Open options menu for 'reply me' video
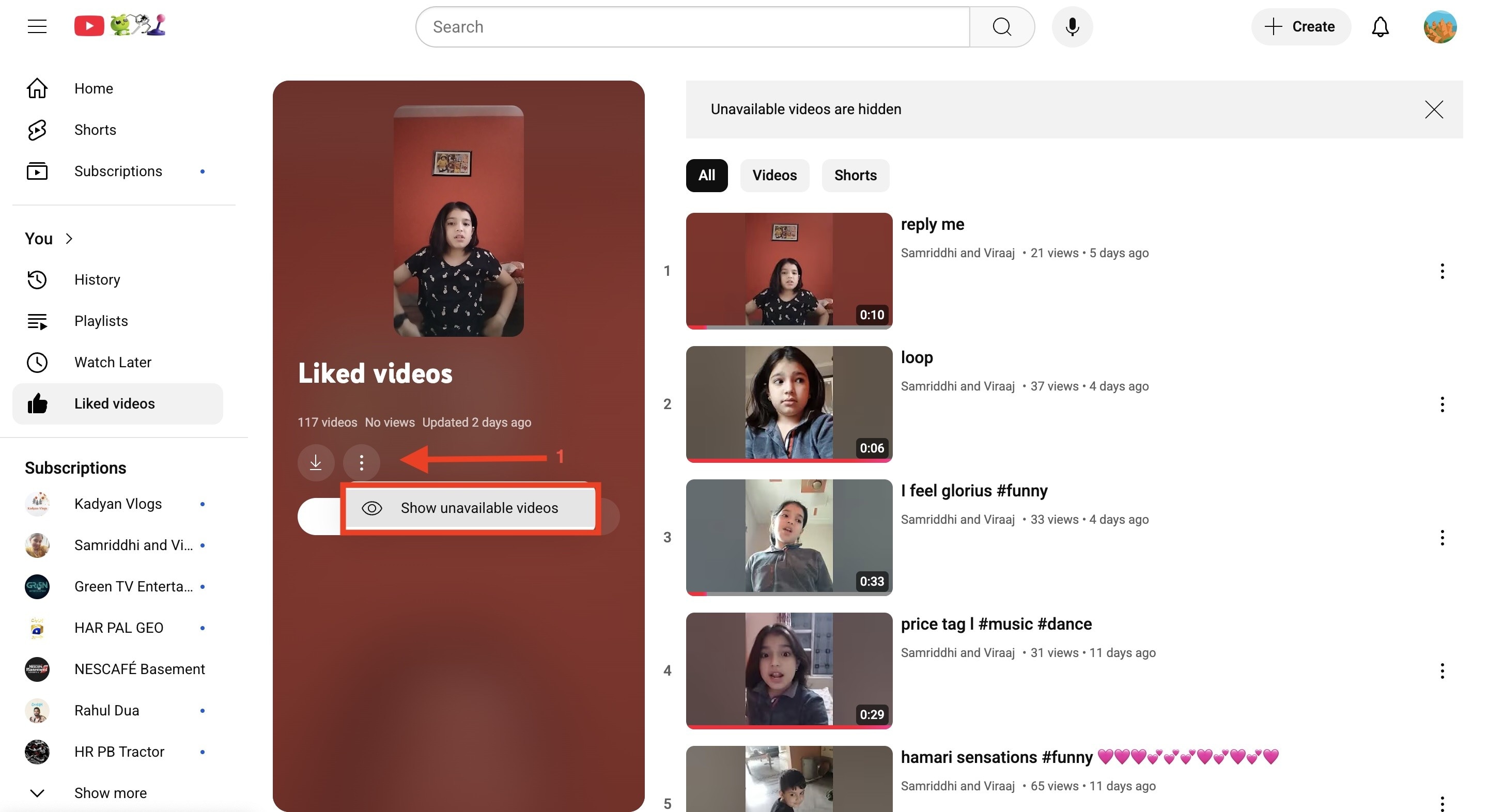 click(1443, 271)
